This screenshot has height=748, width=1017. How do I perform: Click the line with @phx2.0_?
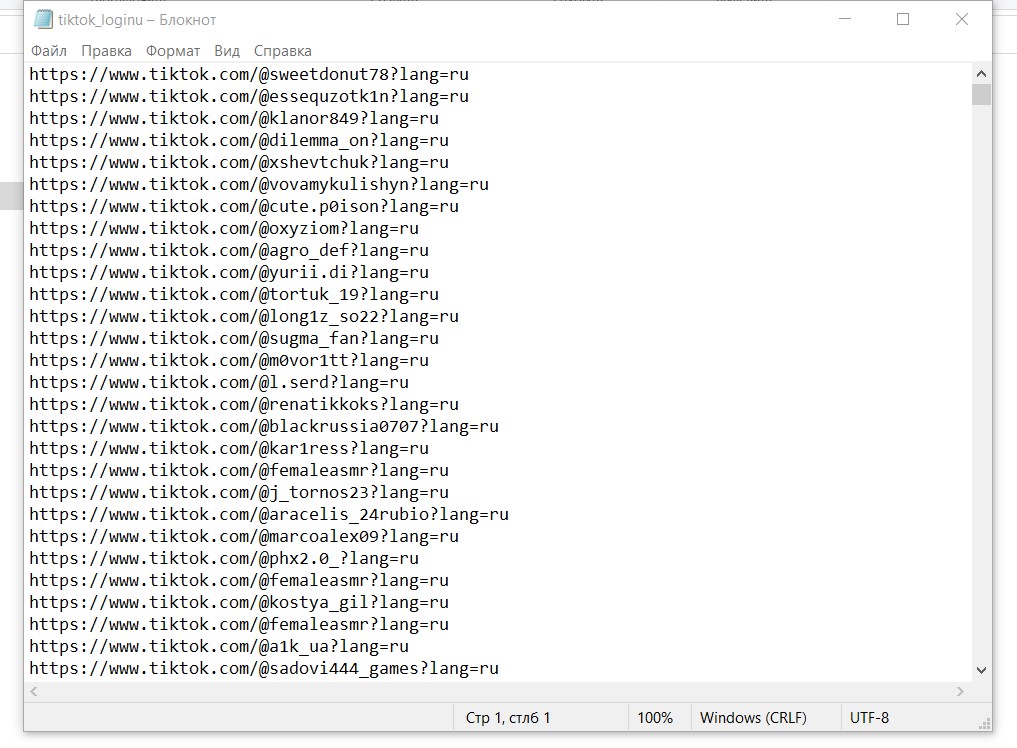224,559
